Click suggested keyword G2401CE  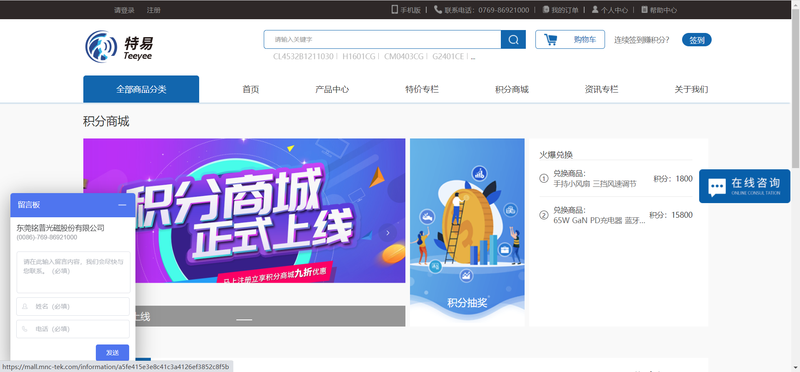click(x=448, y=56)
